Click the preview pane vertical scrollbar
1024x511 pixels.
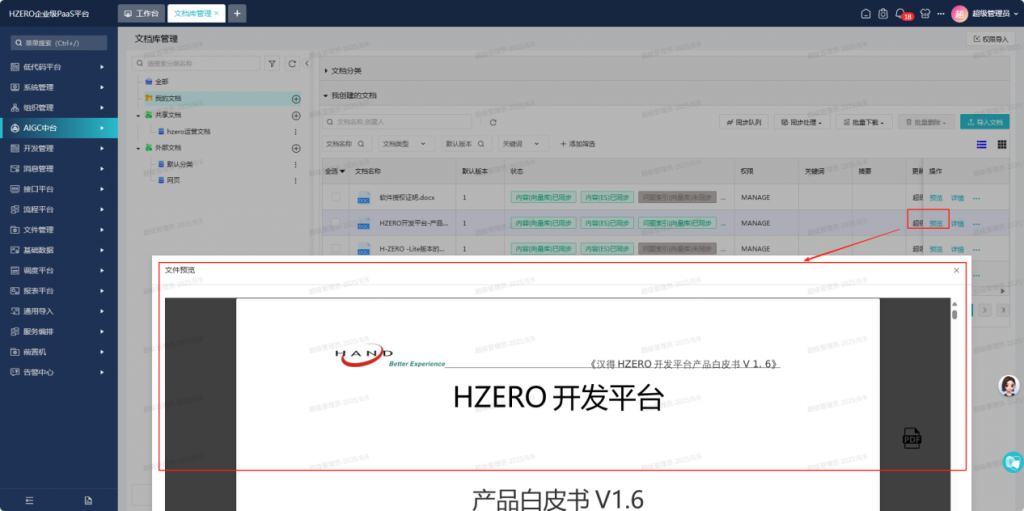954,314
